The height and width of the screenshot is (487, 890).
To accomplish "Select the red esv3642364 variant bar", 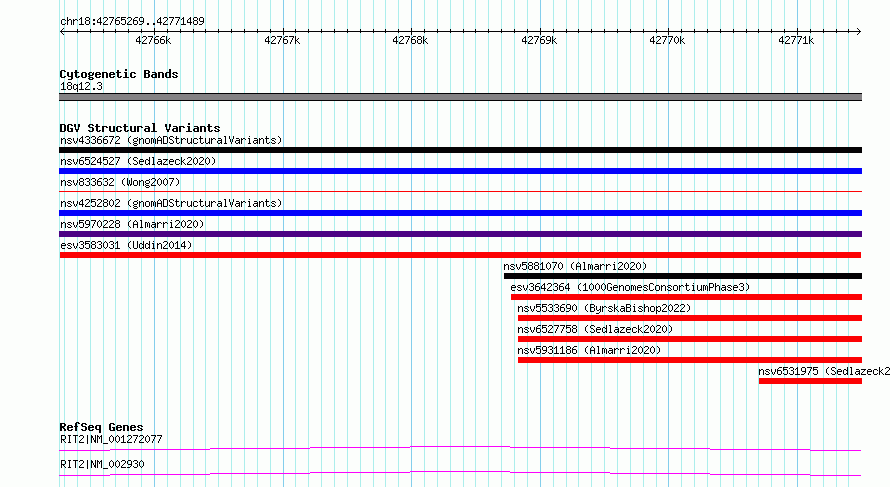I will point(686,297).
